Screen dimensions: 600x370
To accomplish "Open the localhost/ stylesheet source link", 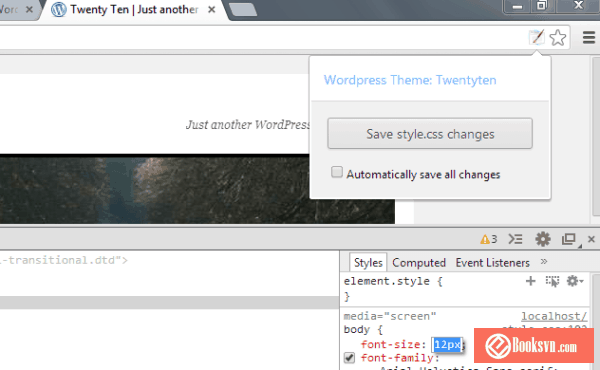I will pyautogui.click(x=554, y=316).
